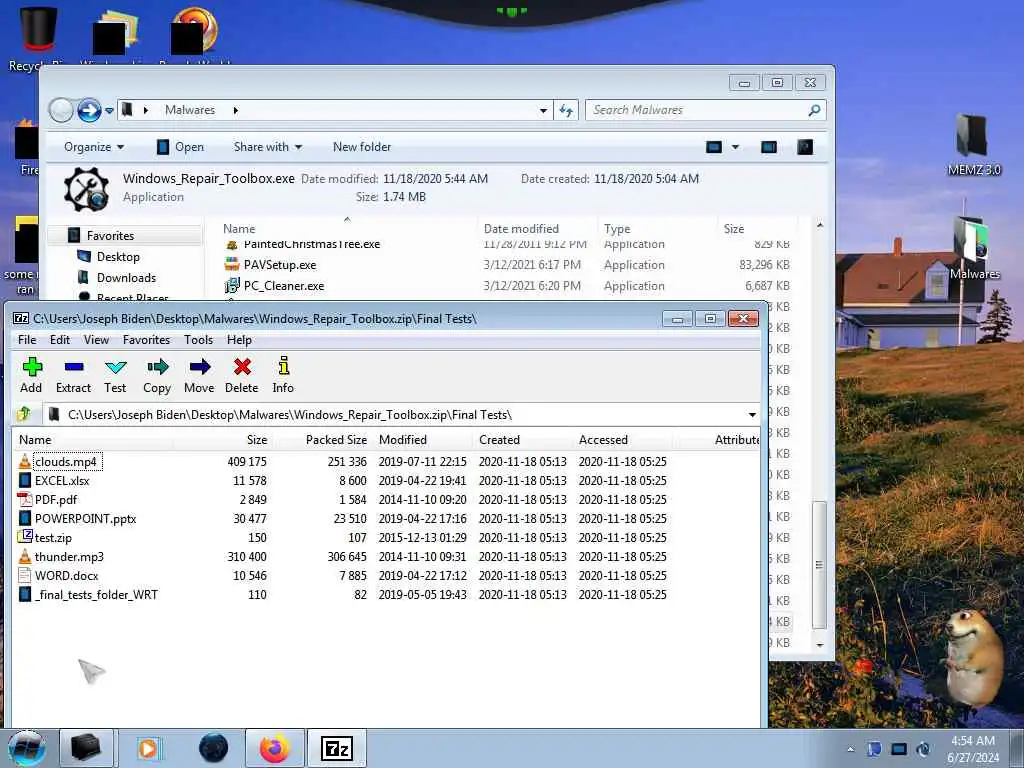Open view options dropdown arrow in Explorer
Viewport: 1024px width, 768px height.
point(735,147)
